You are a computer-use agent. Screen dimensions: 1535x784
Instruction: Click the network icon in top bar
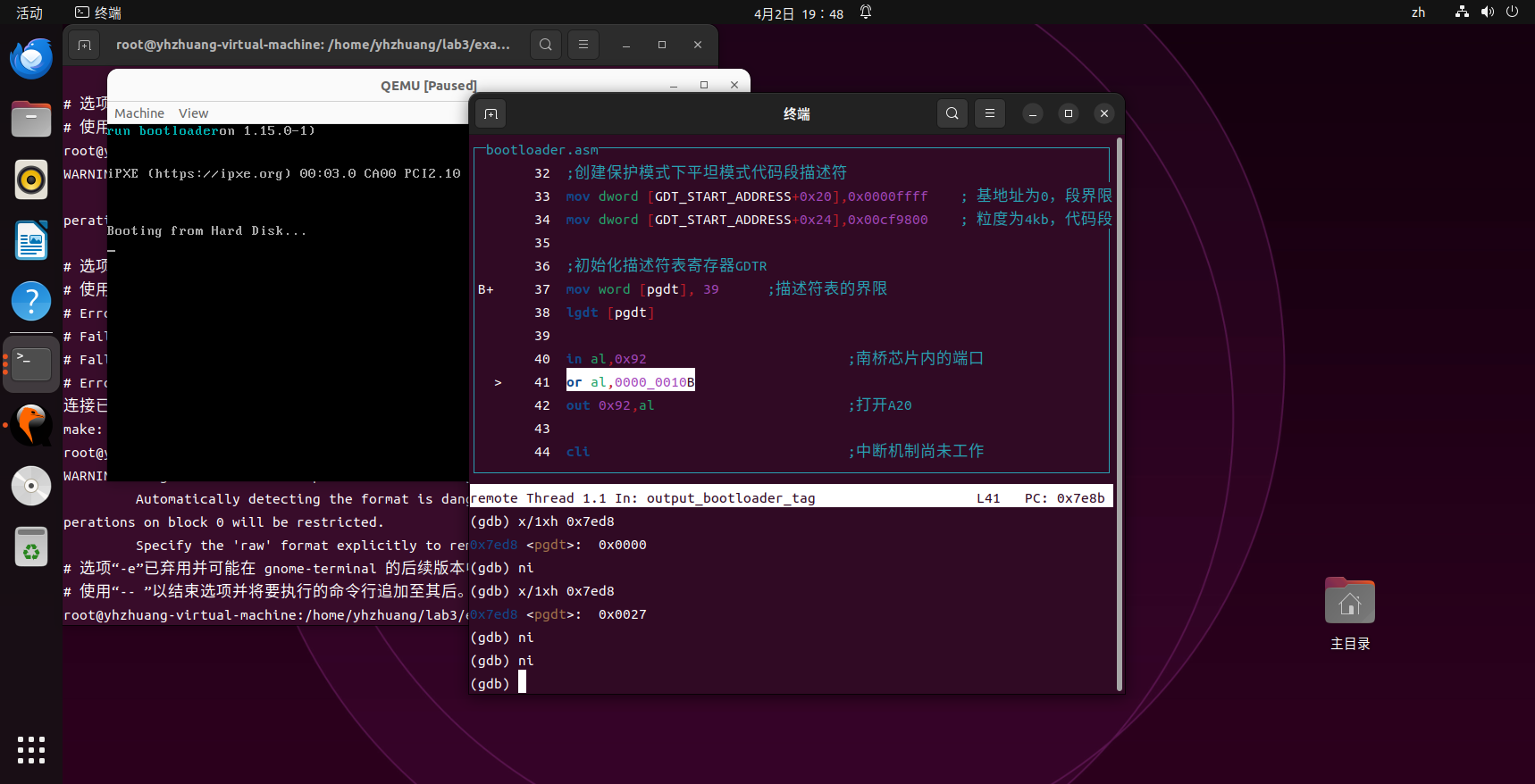(1462, 13)
